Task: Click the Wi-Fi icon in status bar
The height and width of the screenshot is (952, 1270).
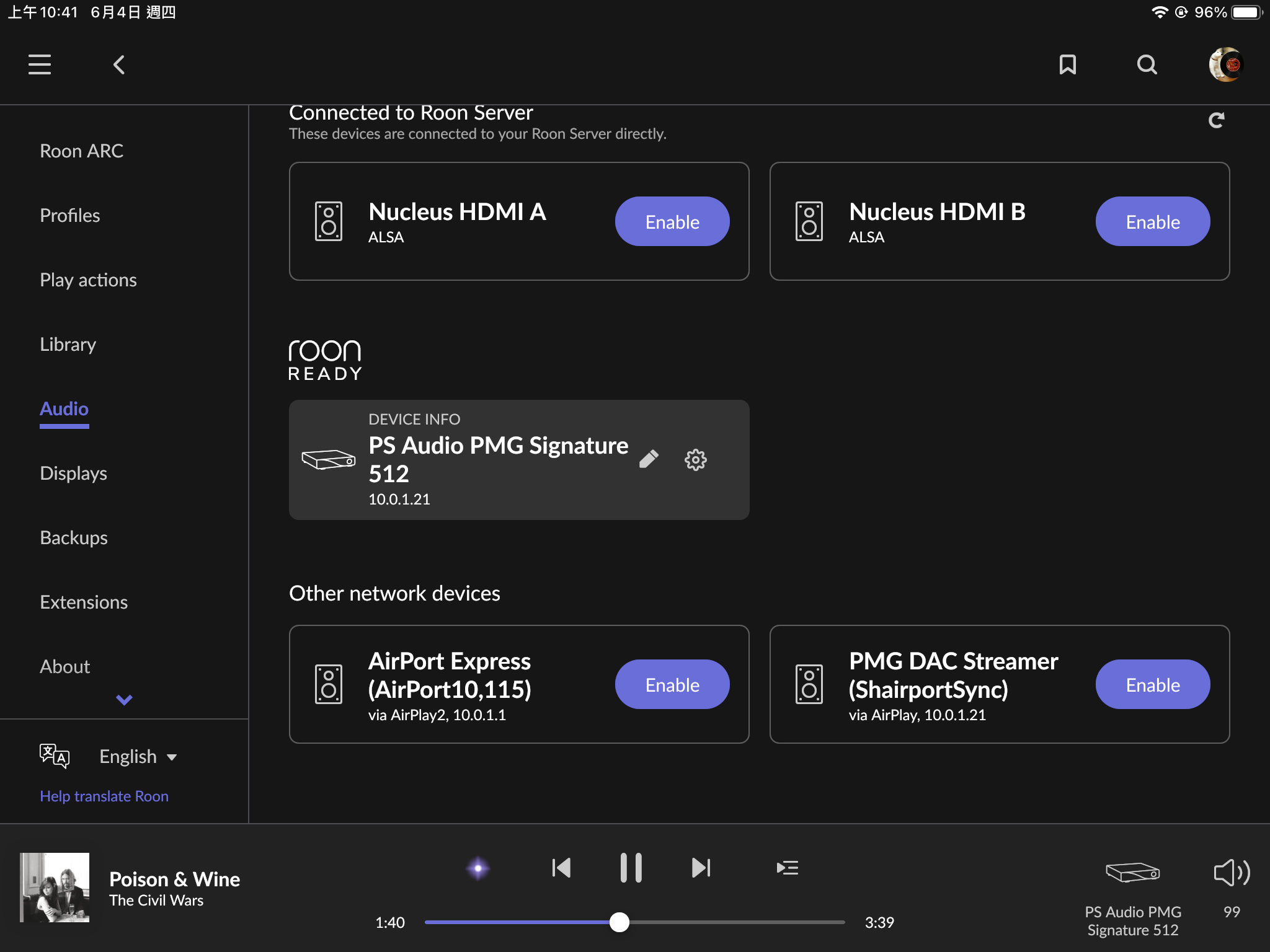Action: point(1160,12)
